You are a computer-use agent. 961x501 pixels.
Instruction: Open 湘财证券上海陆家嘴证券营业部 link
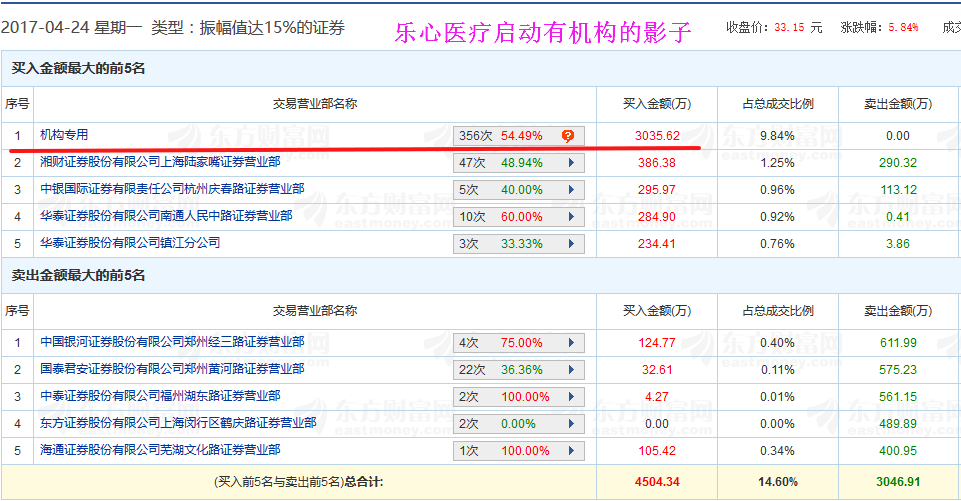click(160, 162)
